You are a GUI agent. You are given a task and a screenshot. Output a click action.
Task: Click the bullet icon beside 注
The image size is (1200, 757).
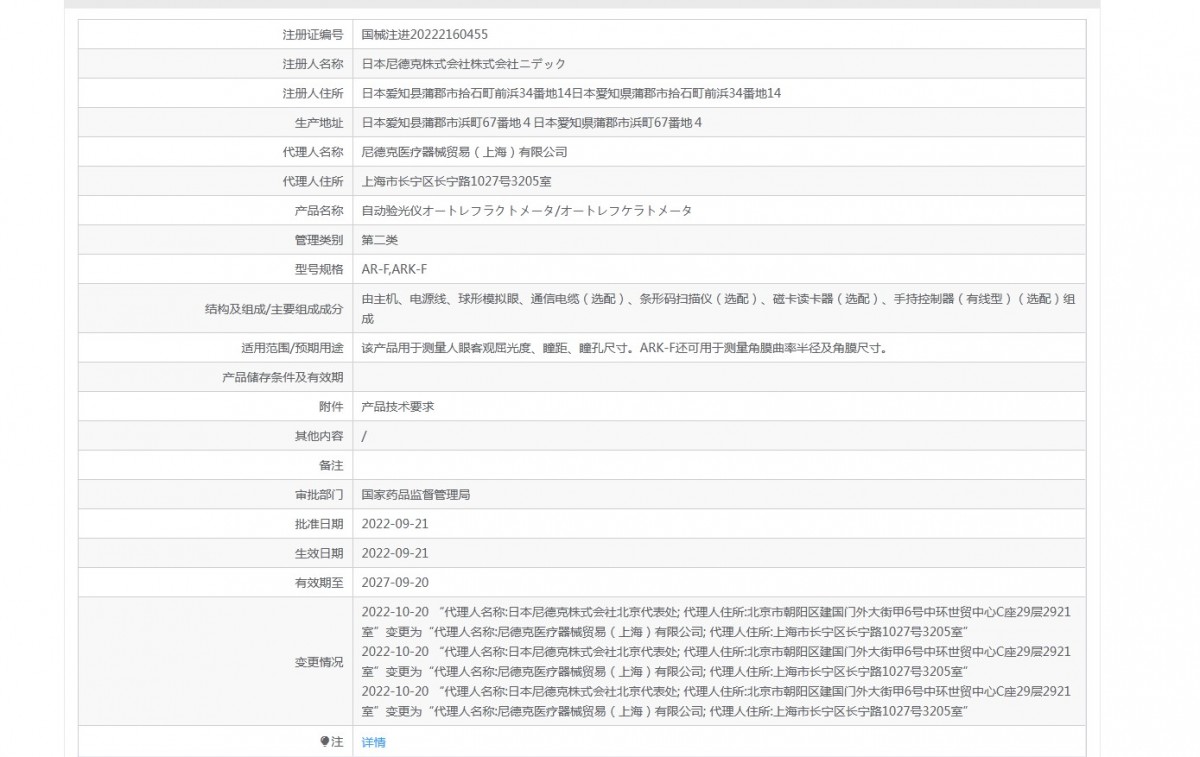324,742
